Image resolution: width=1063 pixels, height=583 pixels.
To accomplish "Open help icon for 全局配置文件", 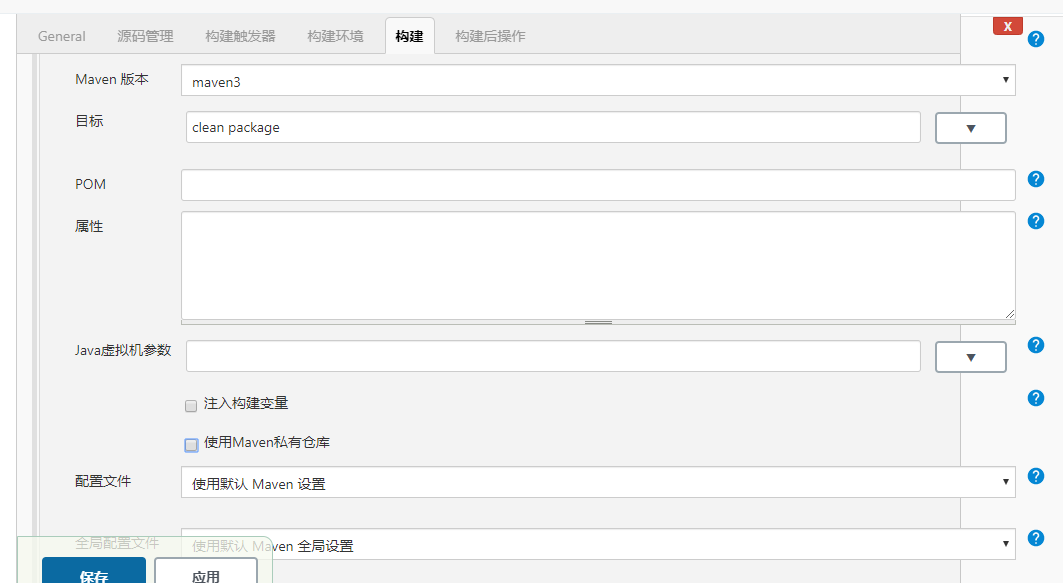I will tap(1036, 538).
